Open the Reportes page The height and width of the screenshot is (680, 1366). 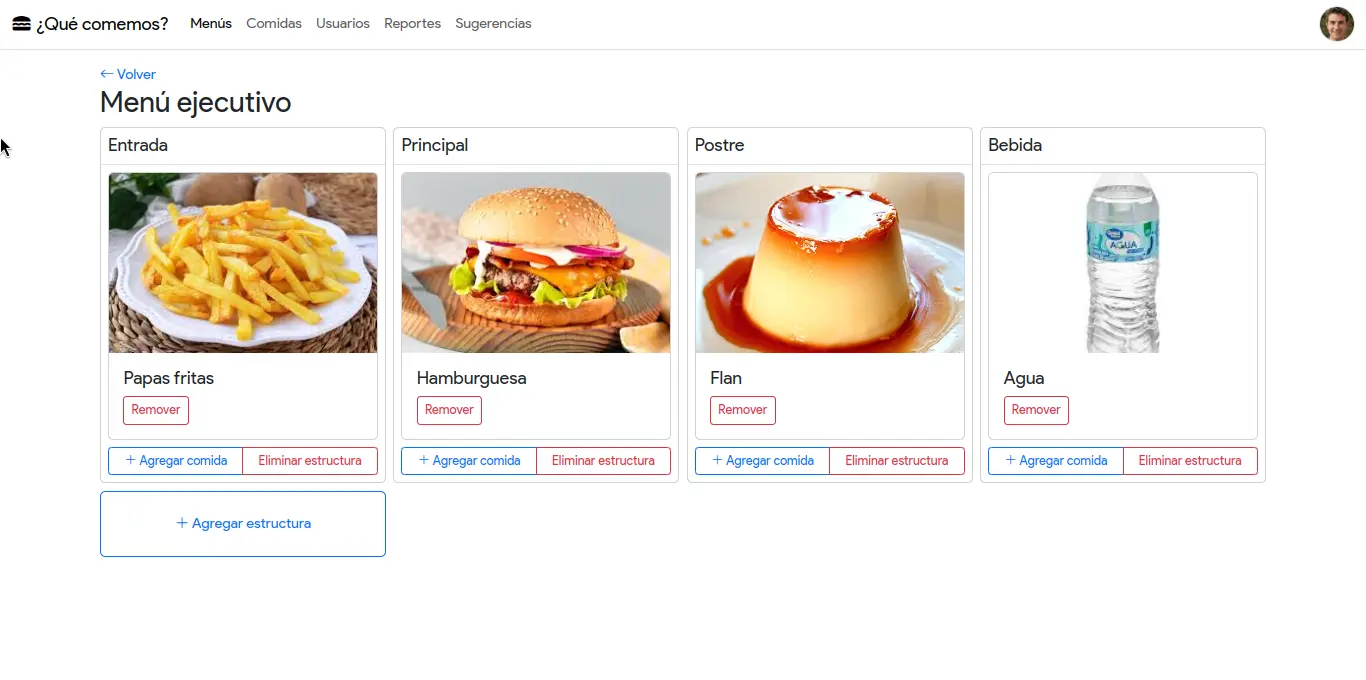click(412, 23)
